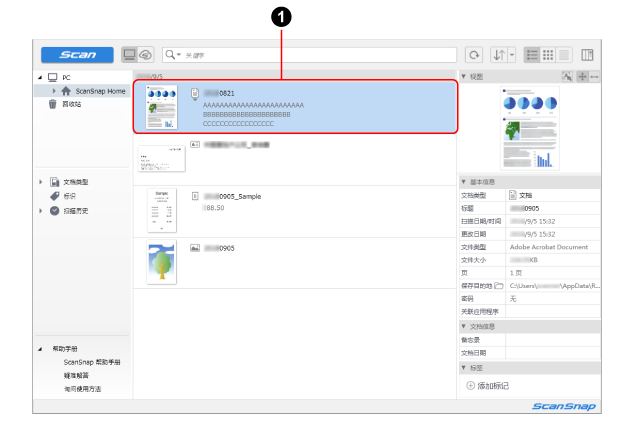The height and width of the screenshot is (432, 630).
Task: Select the 0905_Sample receipt thumbnail
Action: tap(161, 209)
